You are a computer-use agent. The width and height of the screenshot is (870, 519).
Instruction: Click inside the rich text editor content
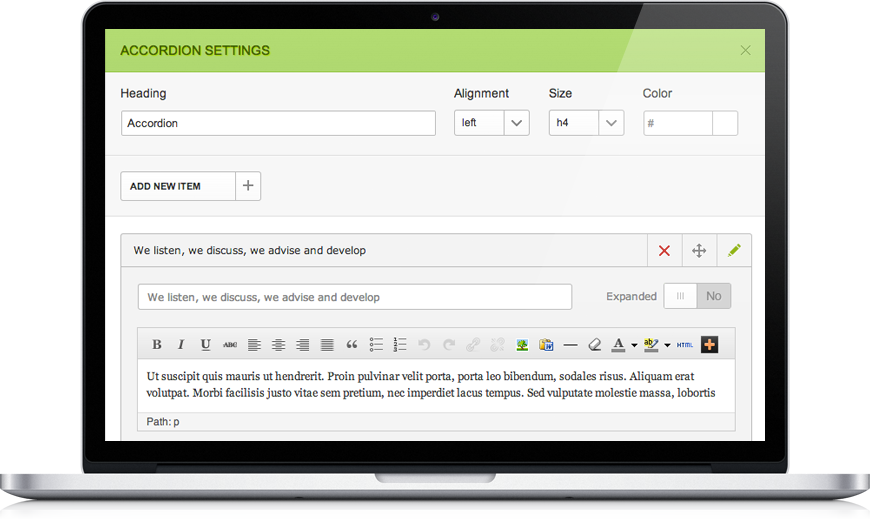click(436, 385)
